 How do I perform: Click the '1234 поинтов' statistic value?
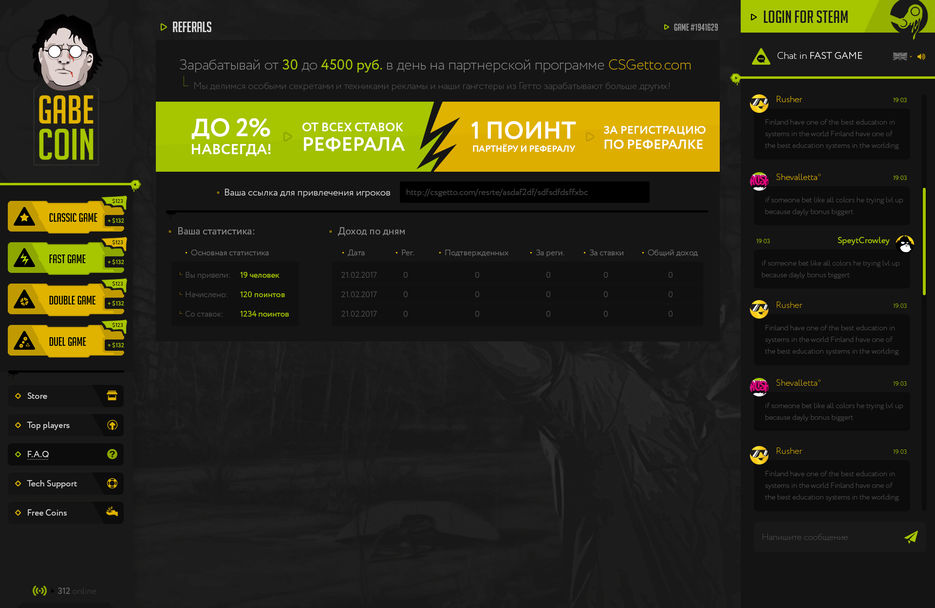tap(264, 314)
